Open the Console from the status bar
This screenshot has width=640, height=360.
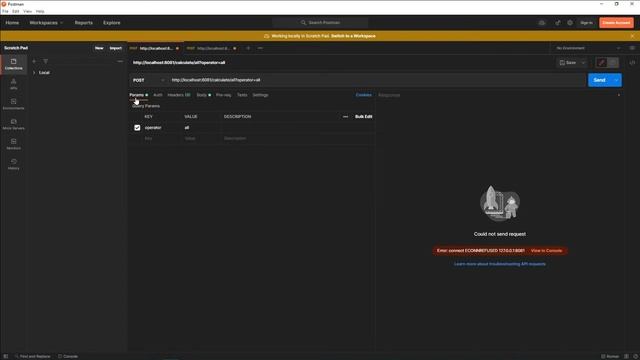[x=68, y=356]
